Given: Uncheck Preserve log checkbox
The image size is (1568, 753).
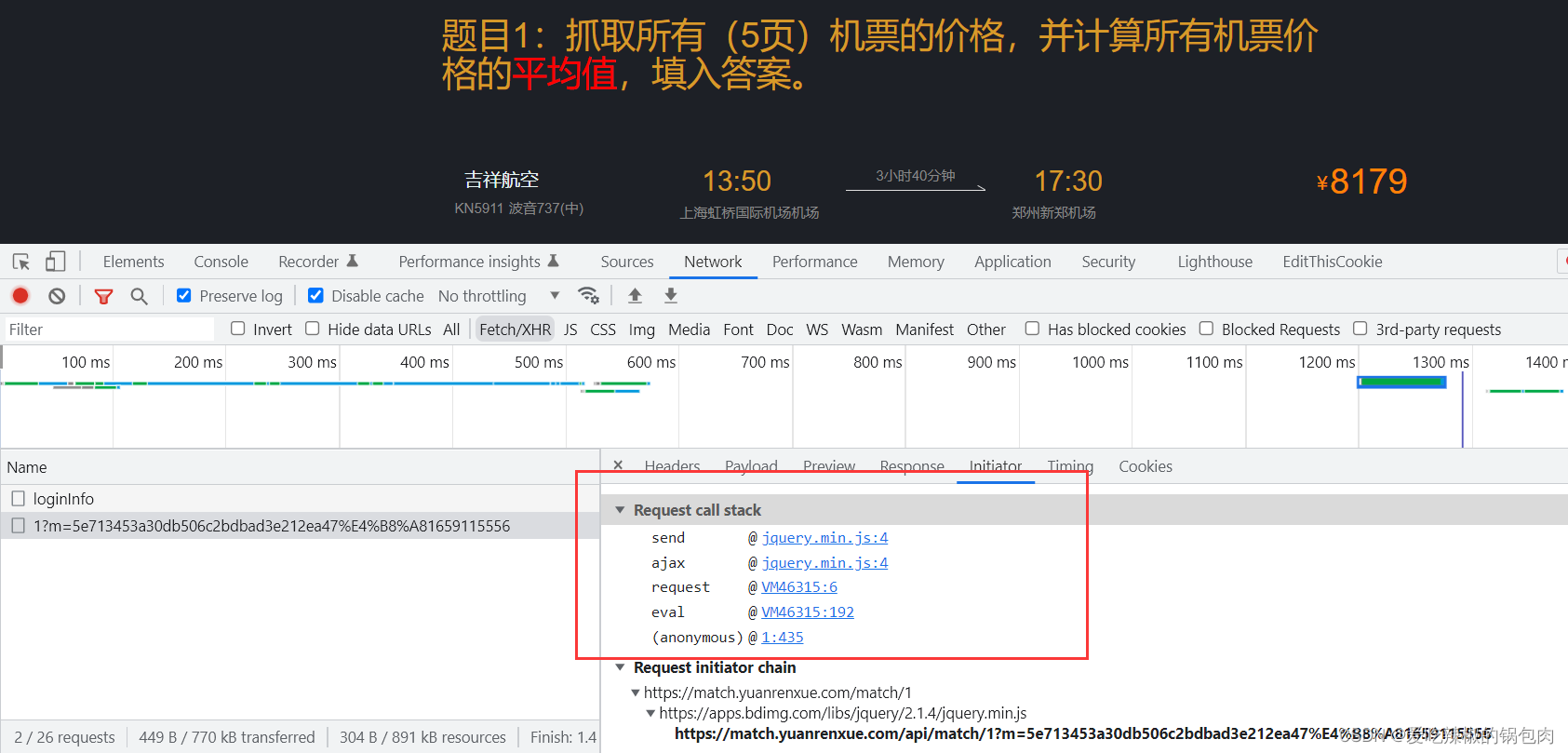Looking at the screenshot, I should [184, 295].
